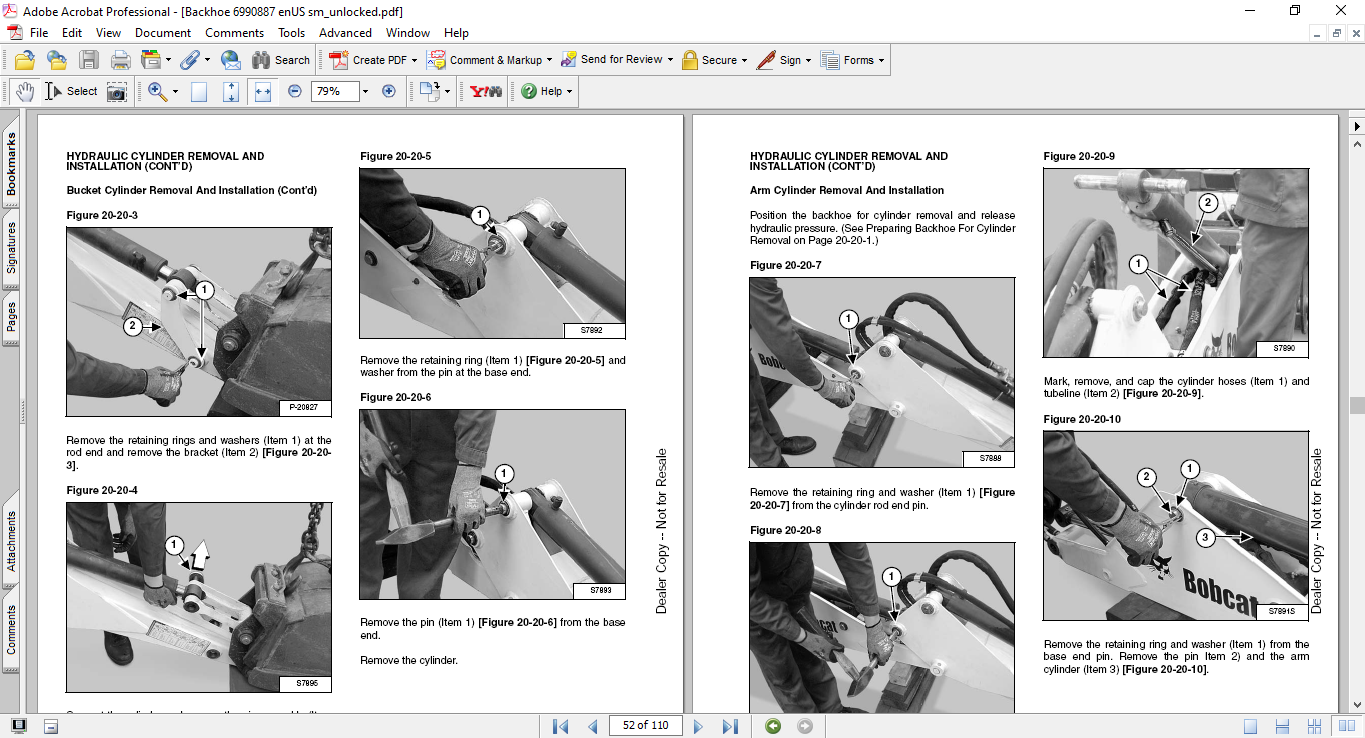This screenshot has width=1365, height=738.
Task: Switch to Single Page layout
Action: pyautogui.click(x=1251, y=726)
